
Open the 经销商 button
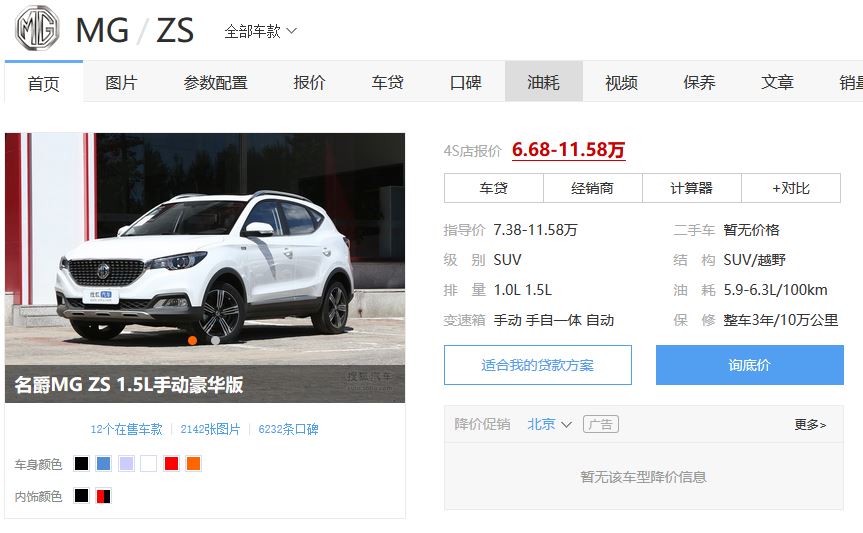click(x=593, y=188)
